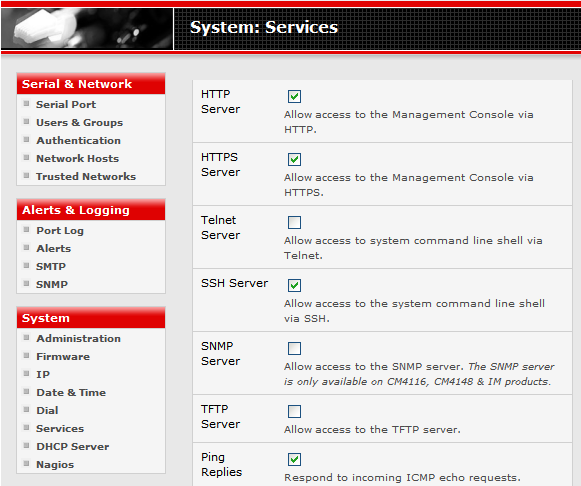Enable the SNMP Server checkbox
The image size is (581, 486).
pyautogui.click(x=294, y=348)
